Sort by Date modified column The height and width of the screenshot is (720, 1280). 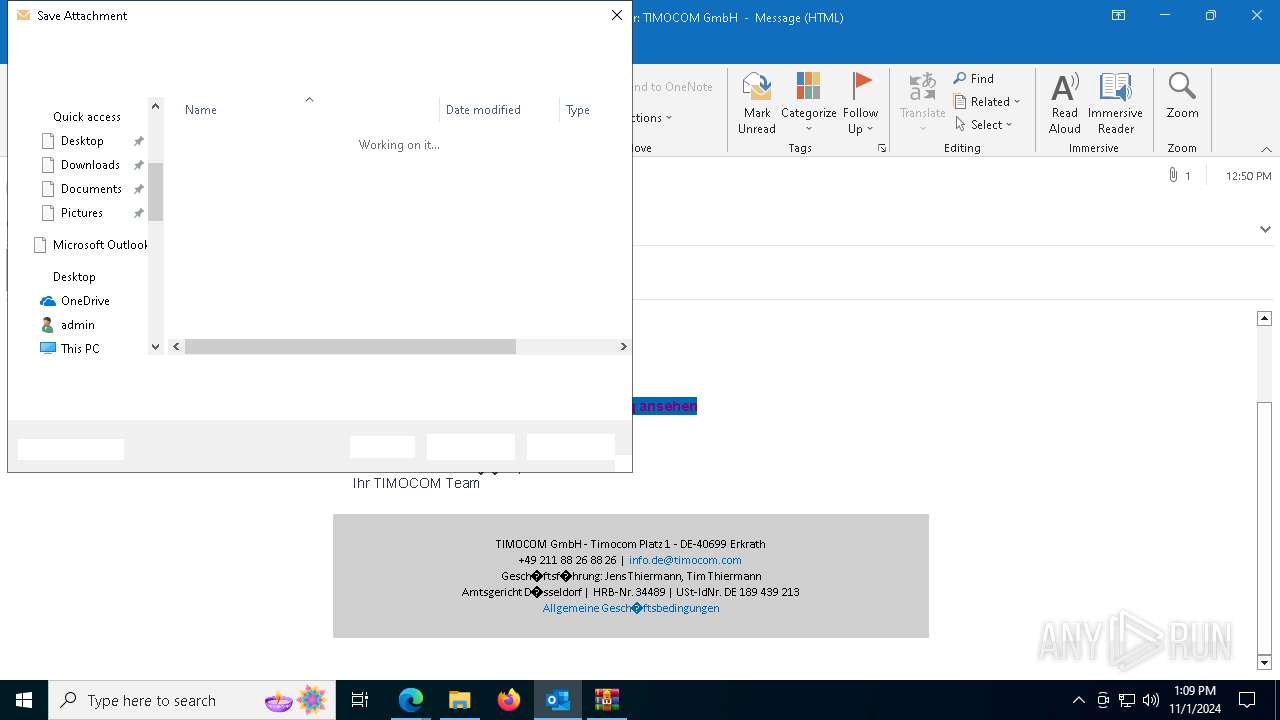(x=483, y=110)
